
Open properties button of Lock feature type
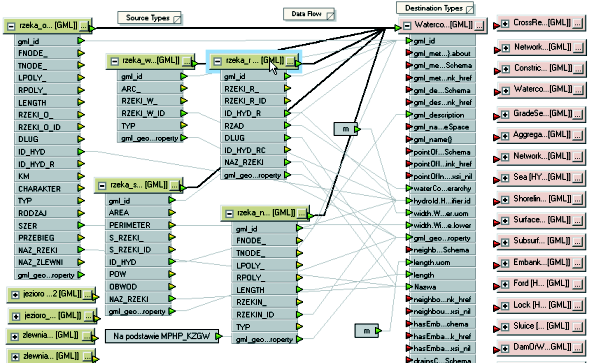click(x=579, y=306)
